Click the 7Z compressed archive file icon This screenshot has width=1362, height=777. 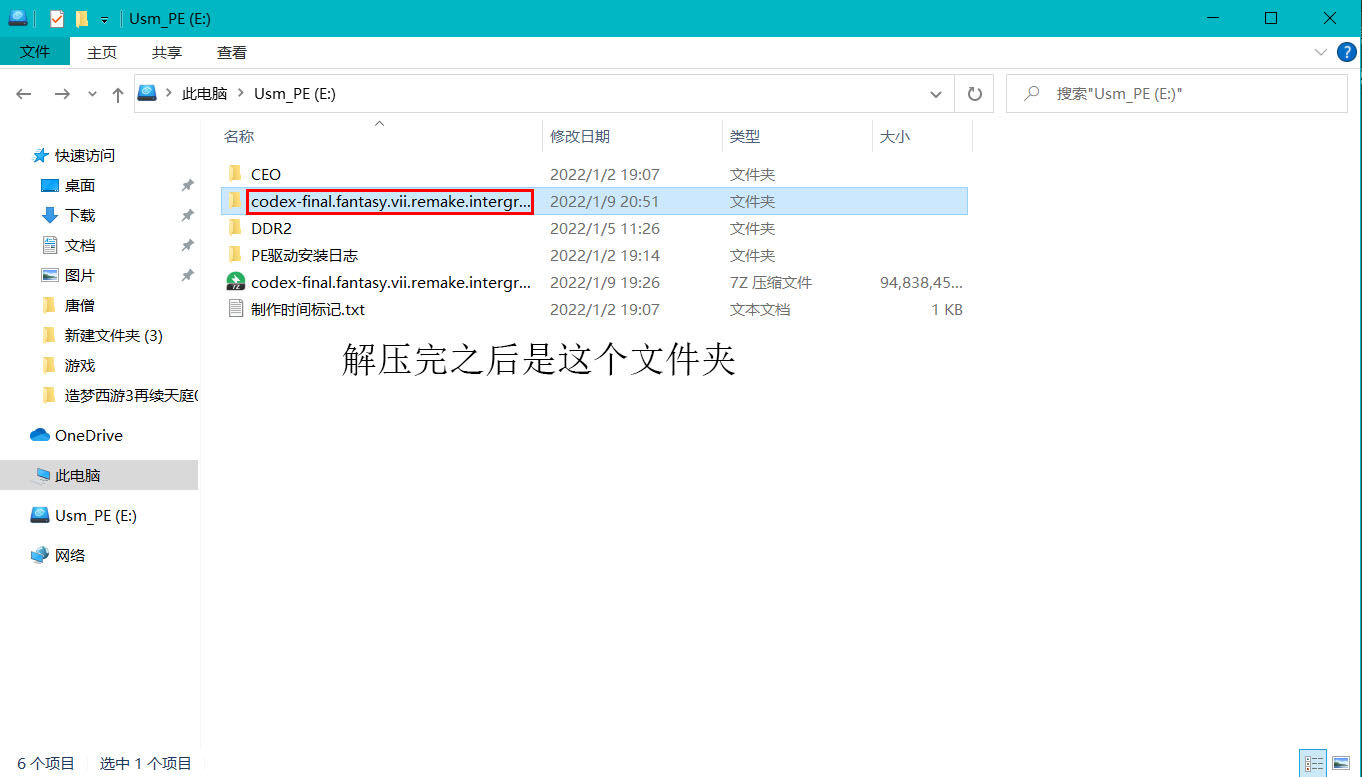pyautogui.click(x=236, y=282)
